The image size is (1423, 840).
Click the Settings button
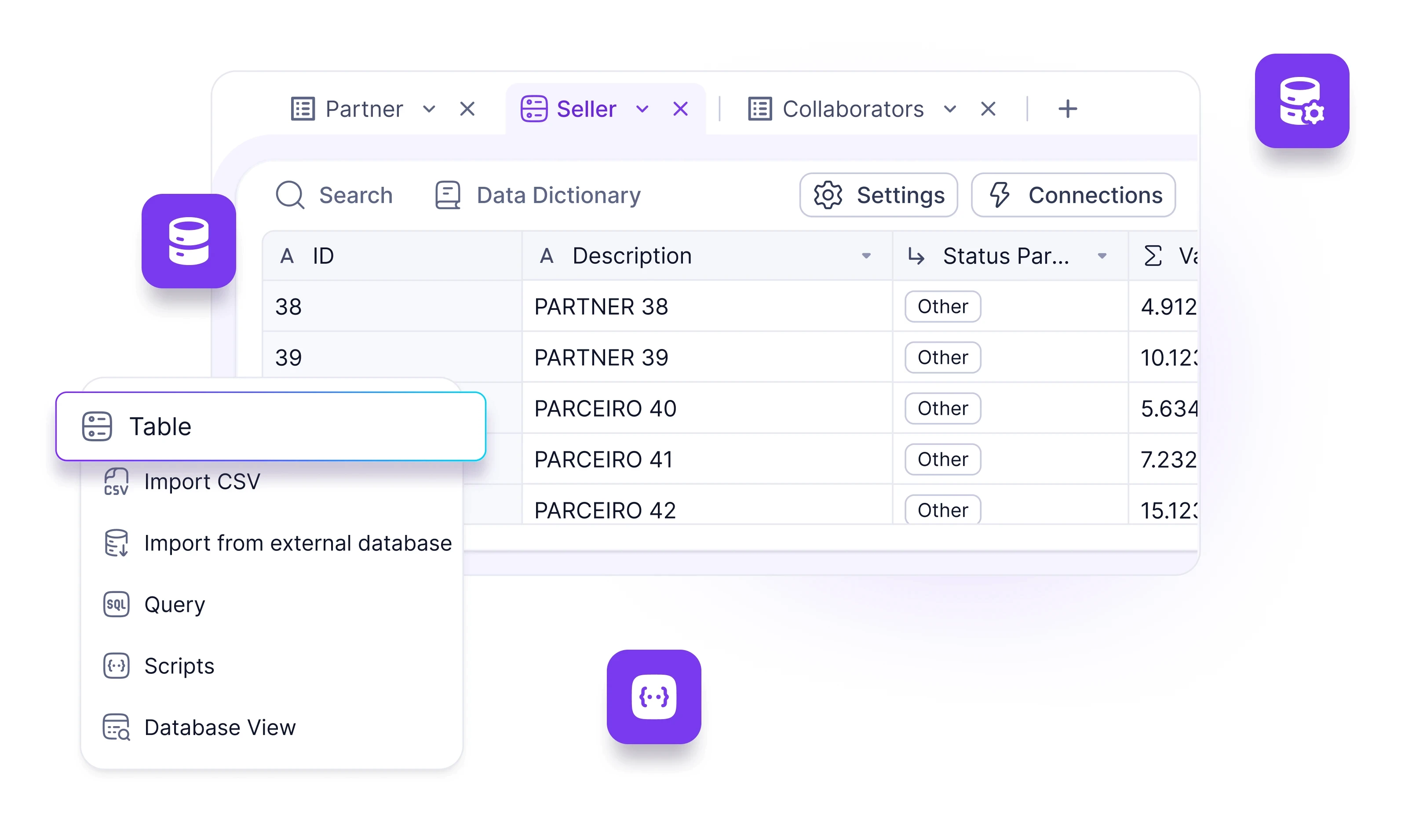pos(878,195)
